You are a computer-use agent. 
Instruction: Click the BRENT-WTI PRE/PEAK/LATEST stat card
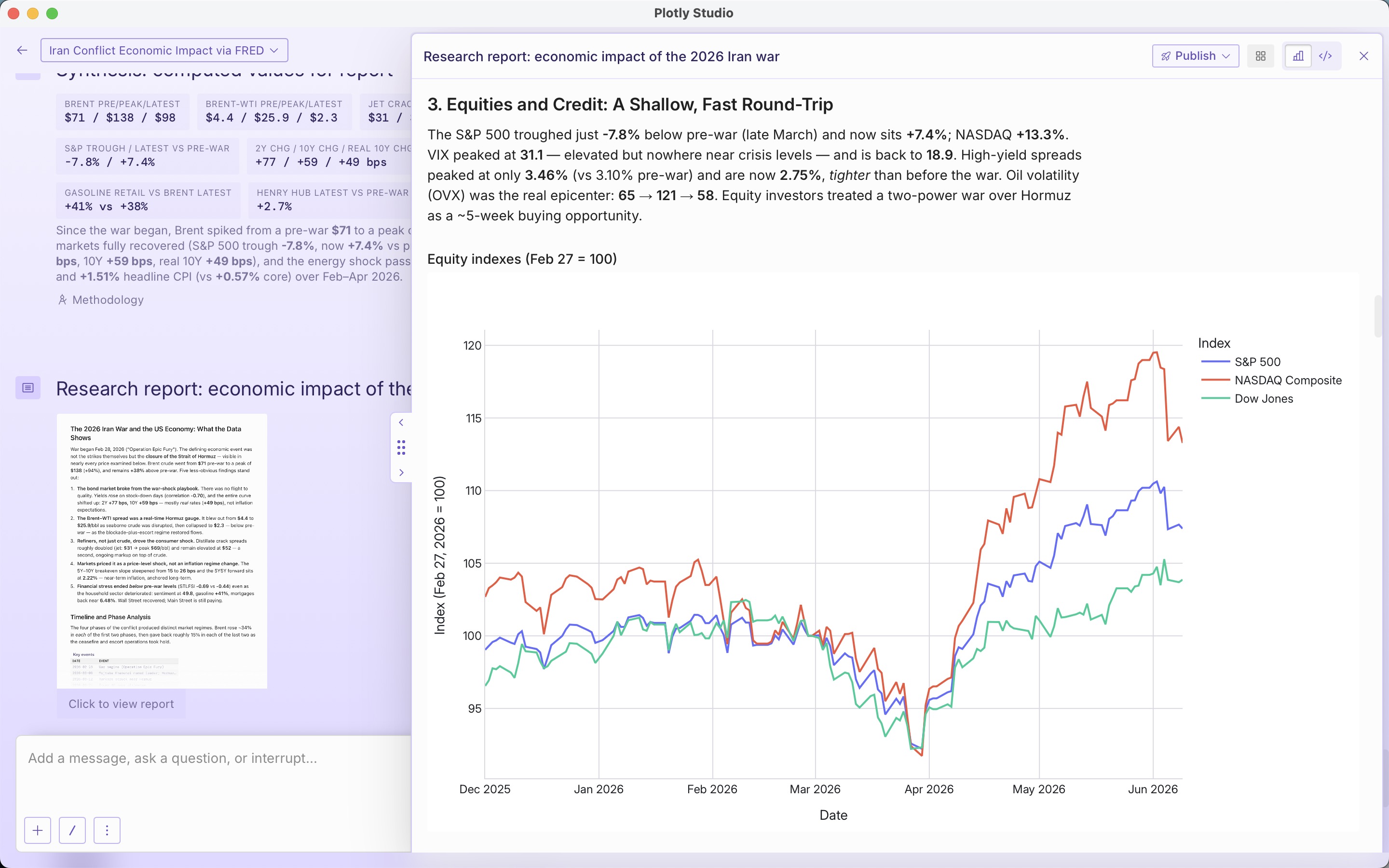(274, 111)
